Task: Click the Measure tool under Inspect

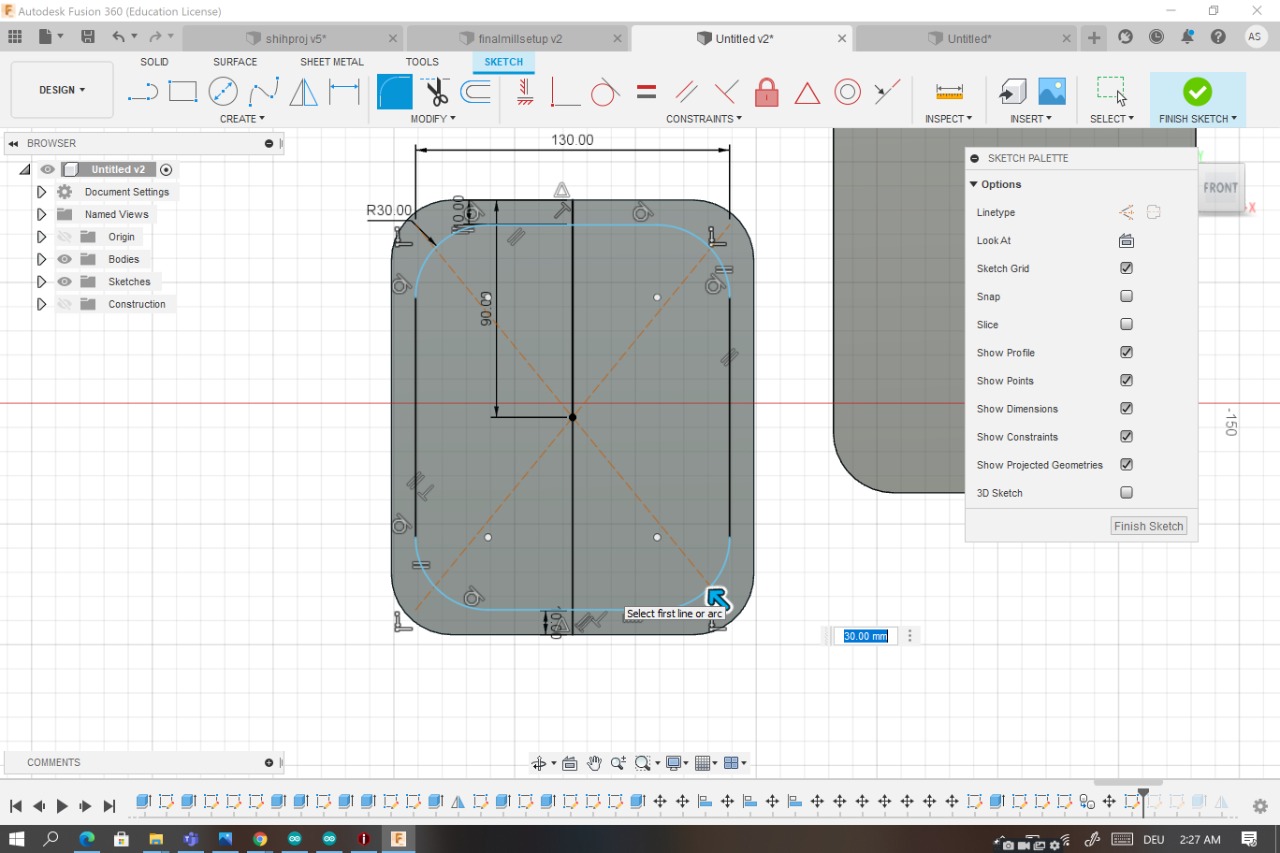Action: pyautogui.click(x=949, y=92)
